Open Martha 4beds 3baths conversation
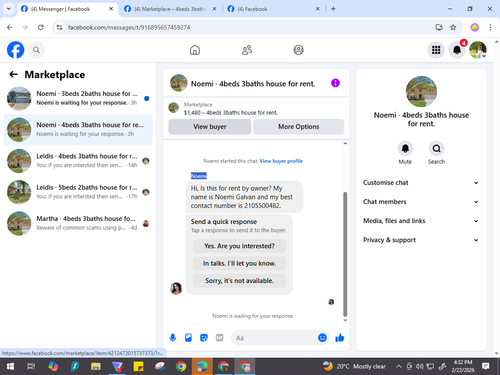500x375 pixels. coord(78,223)
